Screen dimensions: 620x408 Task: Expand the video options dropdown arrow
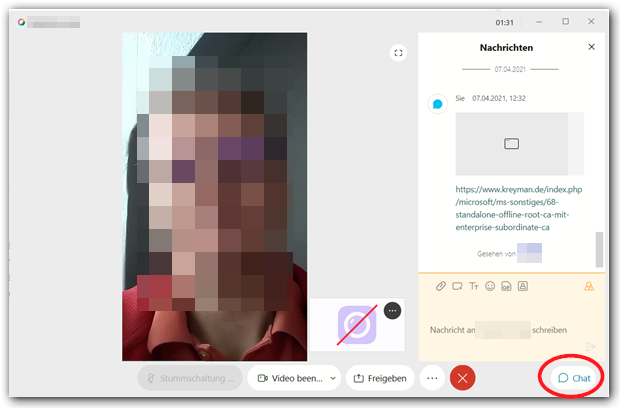[332, 378]
